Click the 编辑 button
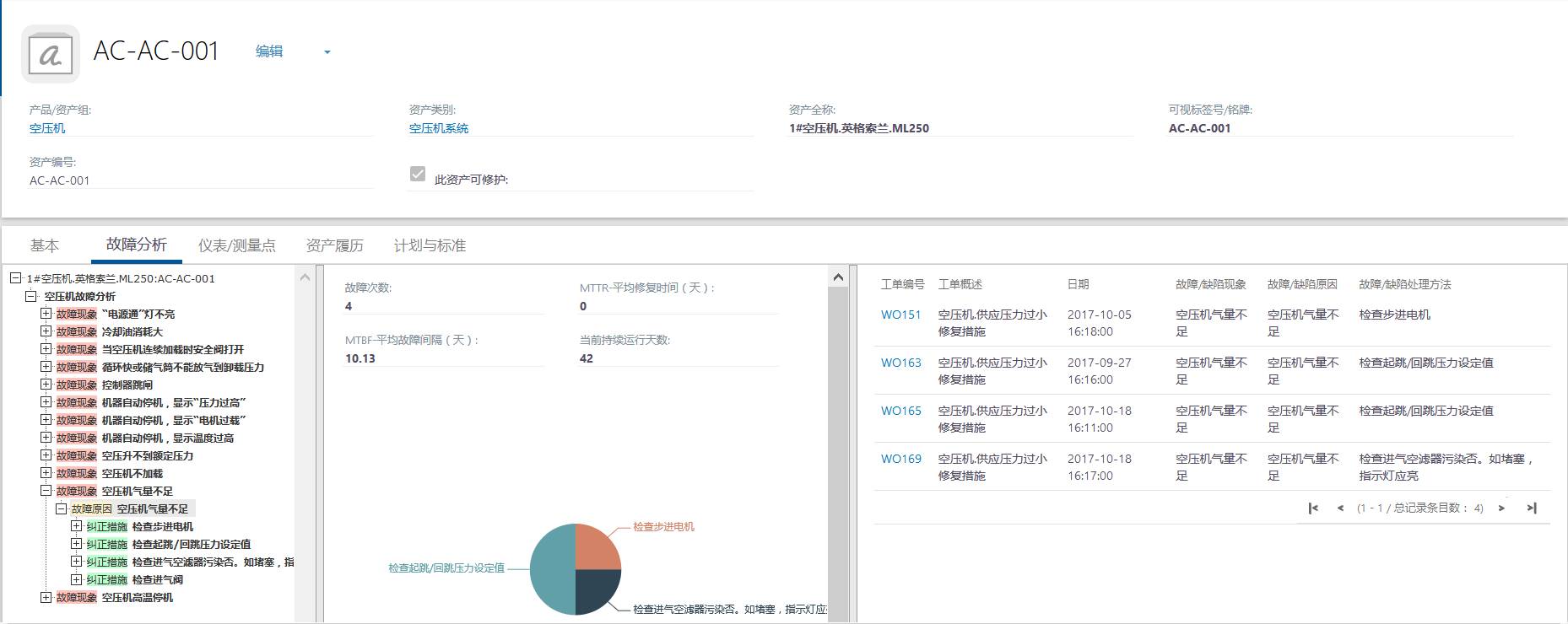The image size is (1568, 624). pyautogui.click(x=269, y=51)
